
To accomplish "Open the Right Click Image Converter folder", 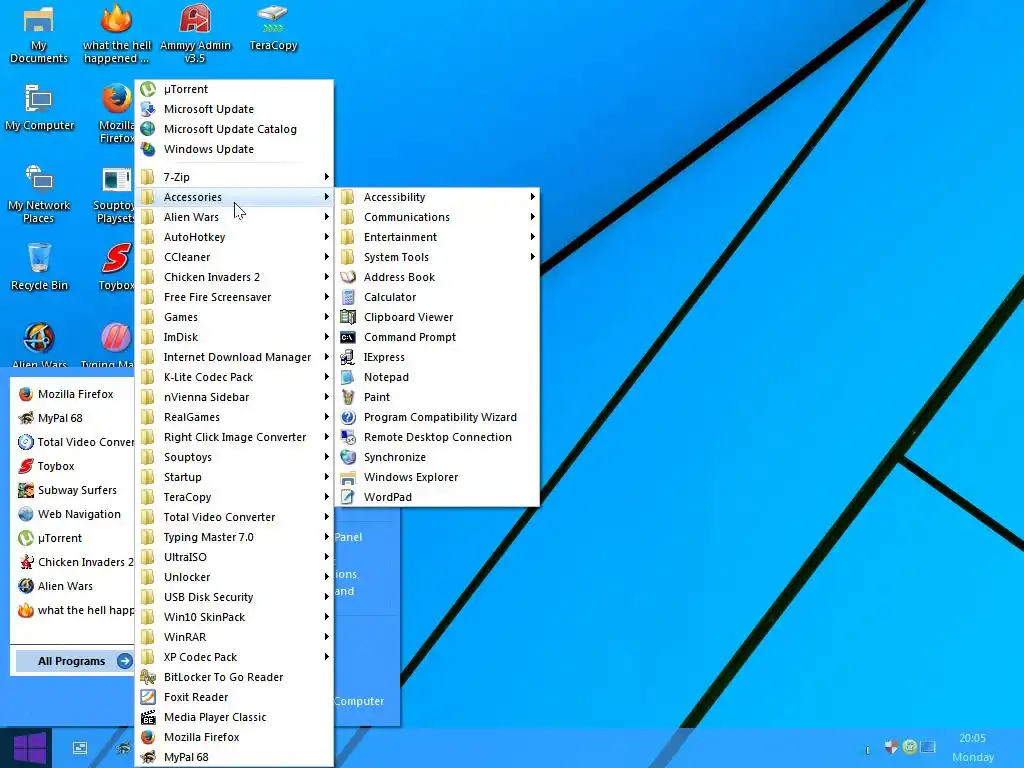I will pyautogui.click(x=234, y=437).
